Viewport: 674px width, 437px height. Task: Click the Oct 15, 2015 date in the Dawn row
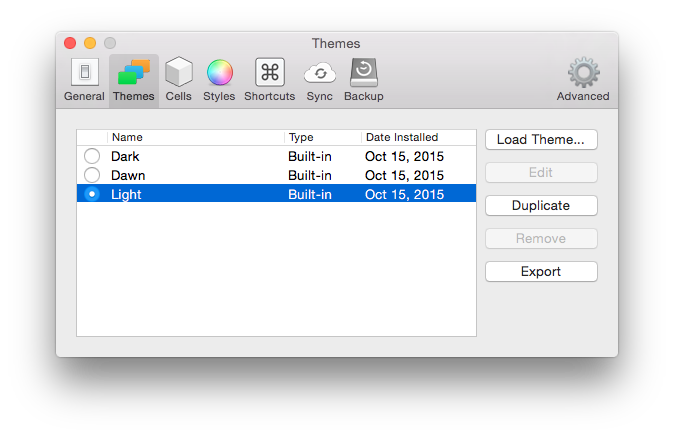[404, 175]
